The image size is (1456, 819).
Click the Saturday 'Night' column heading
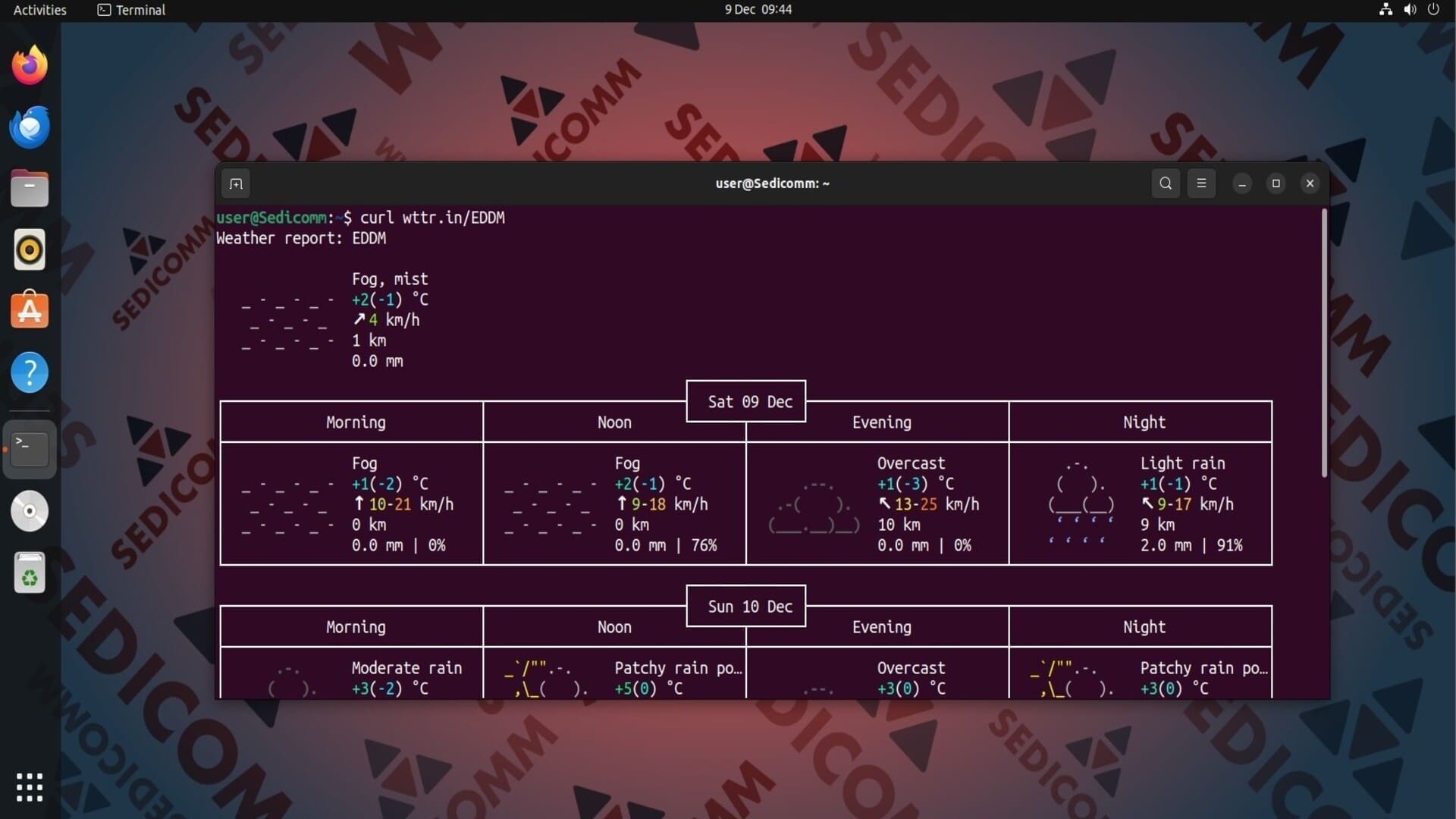pos(1144,422)
